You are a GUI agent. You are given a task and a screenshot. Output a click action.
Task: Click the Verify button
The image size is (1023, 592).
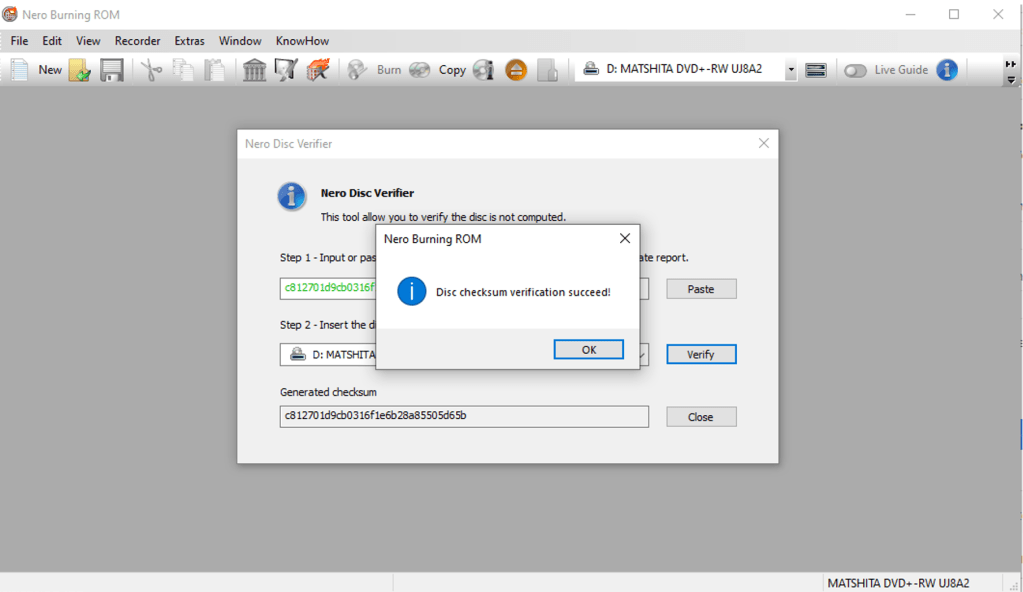coord(701,354)
